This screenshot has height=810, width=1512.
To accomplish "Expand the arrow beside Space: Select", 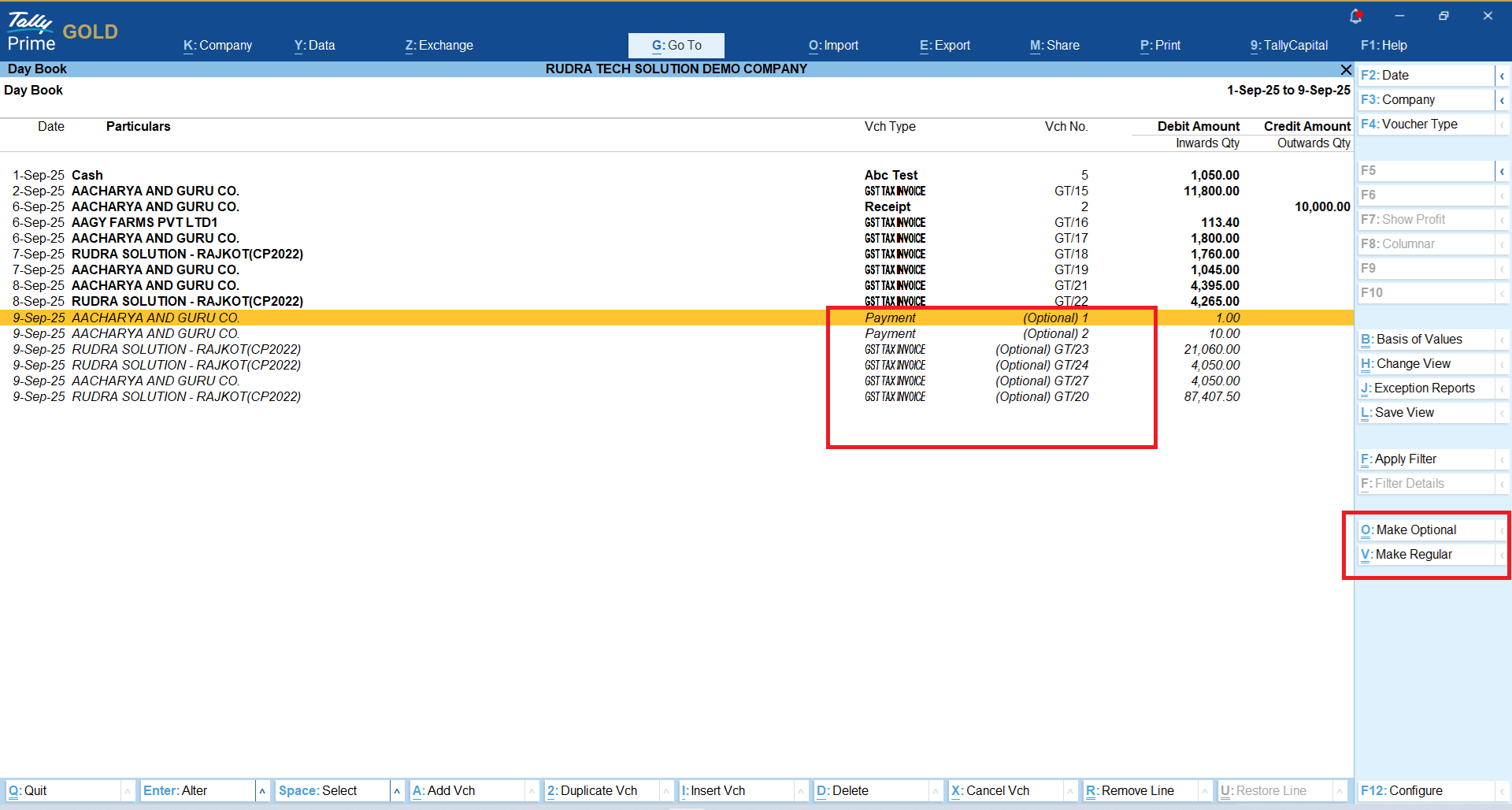I will click(x=397, y=790).
